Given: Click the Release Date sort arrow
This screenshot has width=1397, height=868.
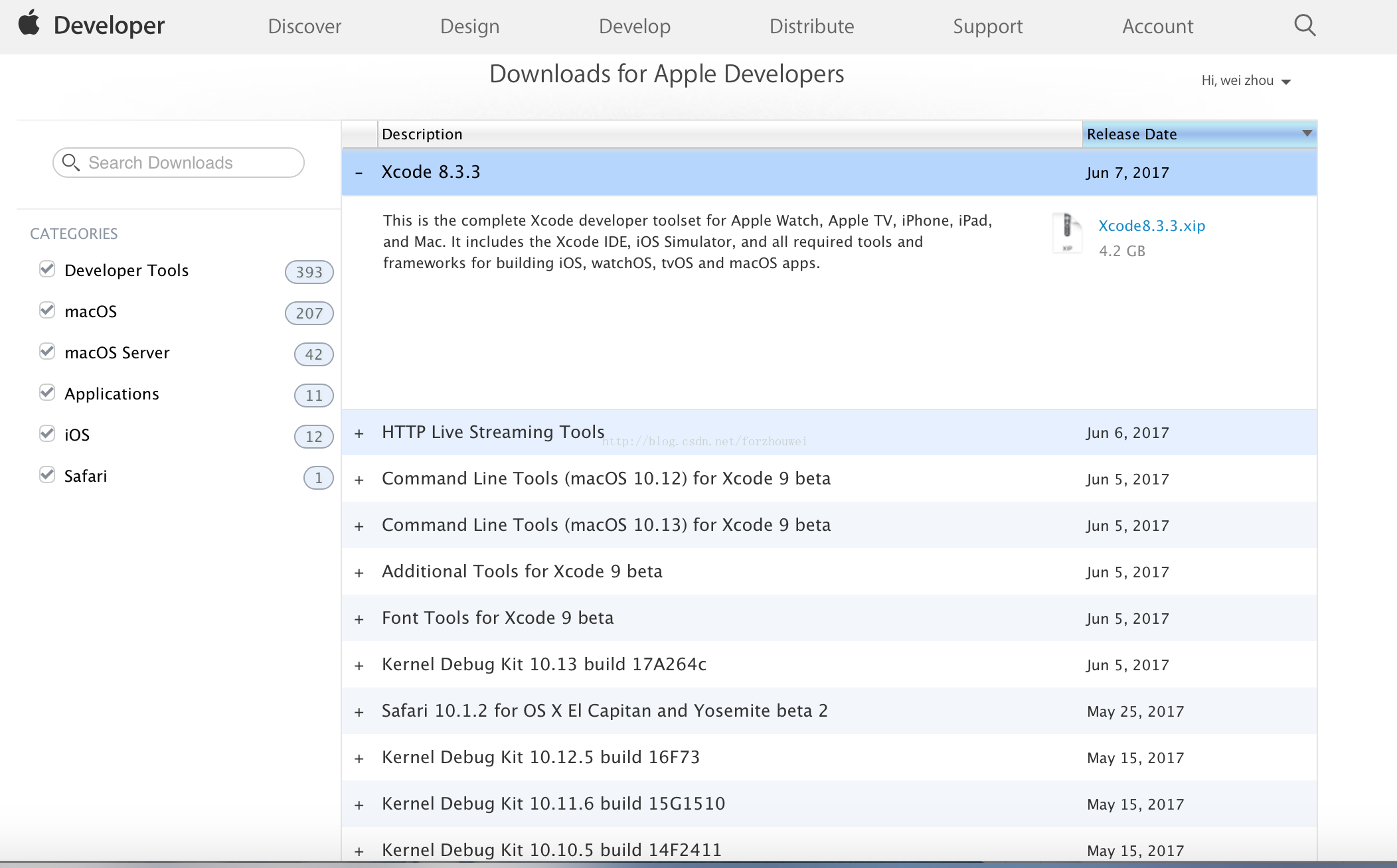Looking at the screenshot, I should (x=1307, y=133).
